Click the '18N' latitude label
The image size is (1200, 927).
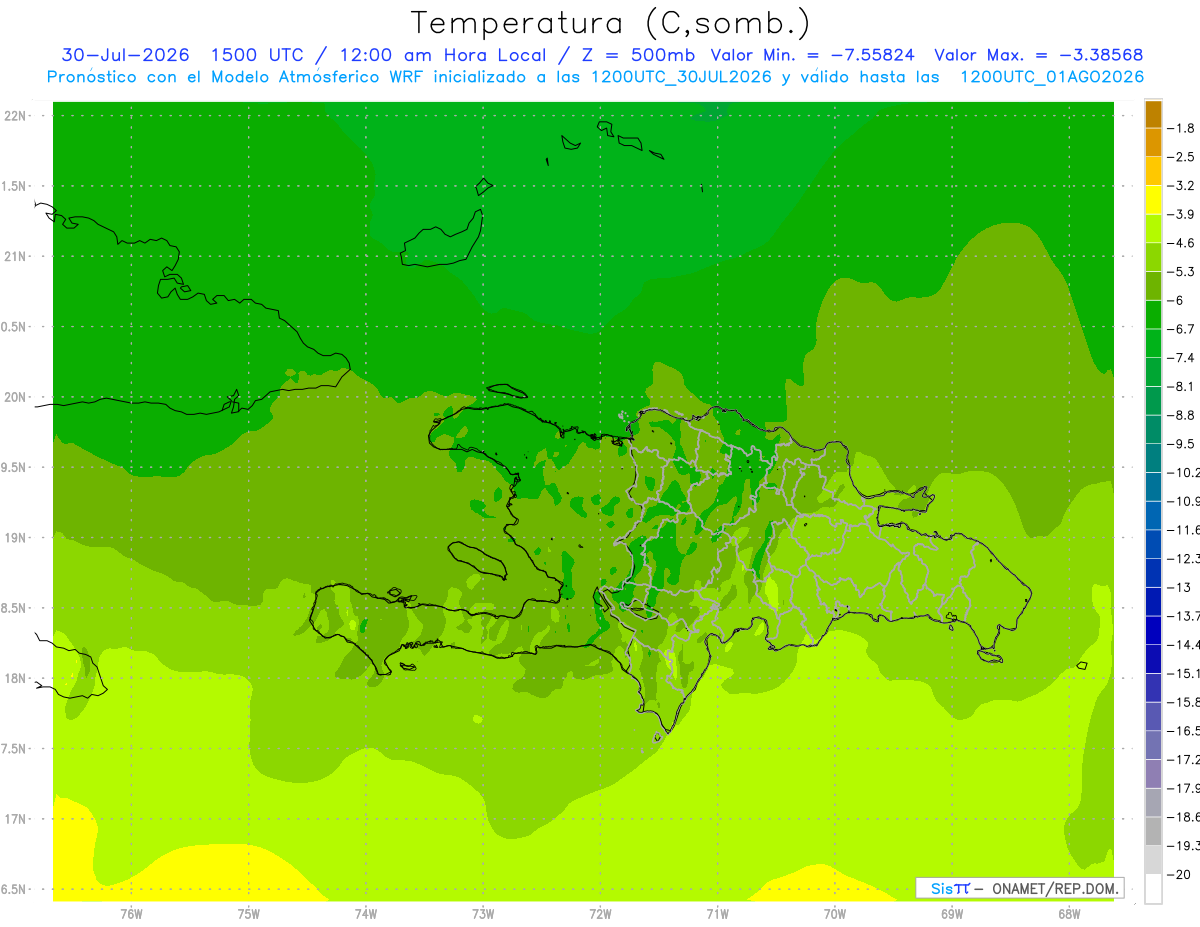(x=14, y=678)
